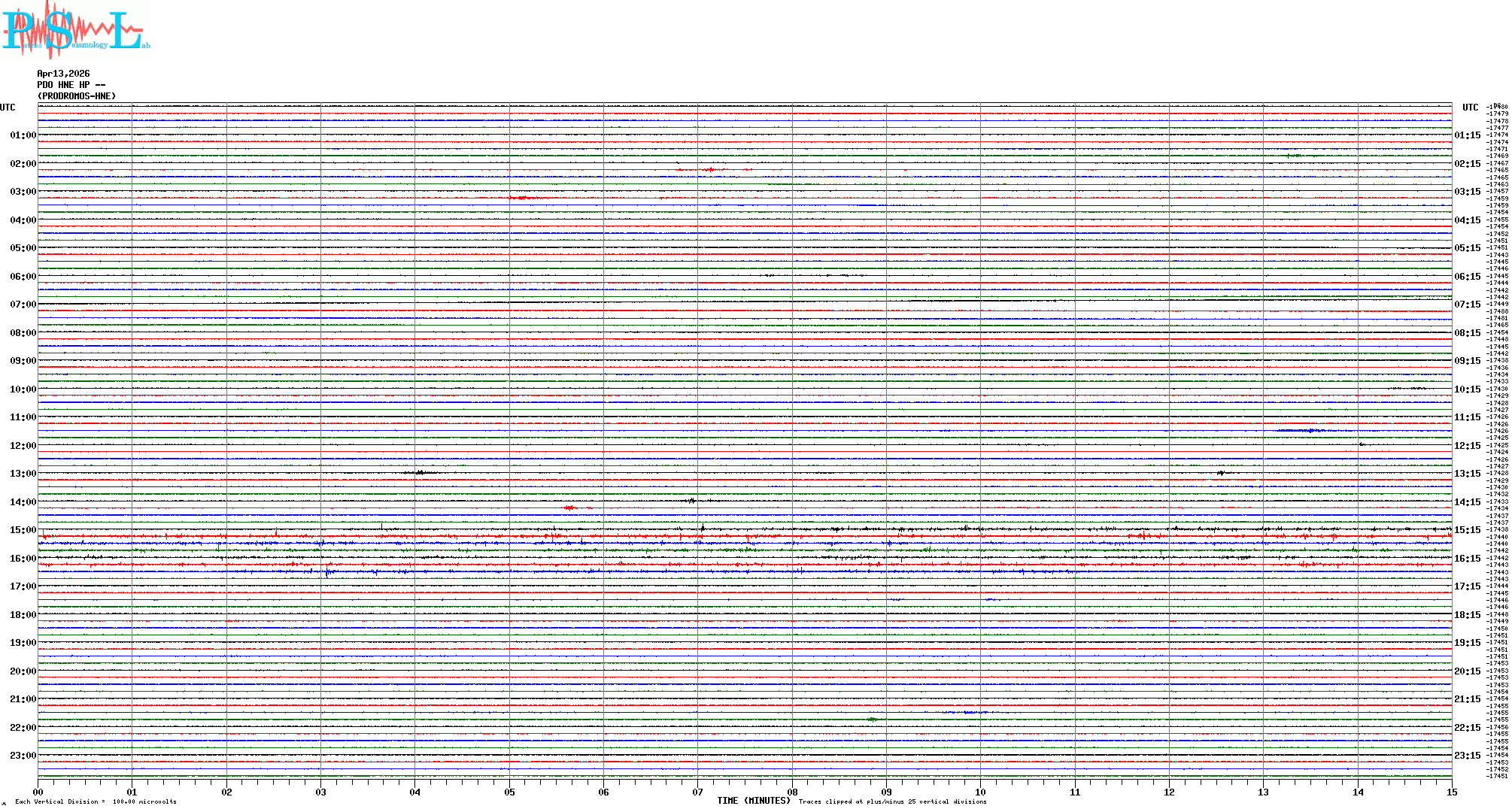
Task: Click the (PRODROMOS-HNE) station name label
Action: pyautogui.click(x=77, y=96)
